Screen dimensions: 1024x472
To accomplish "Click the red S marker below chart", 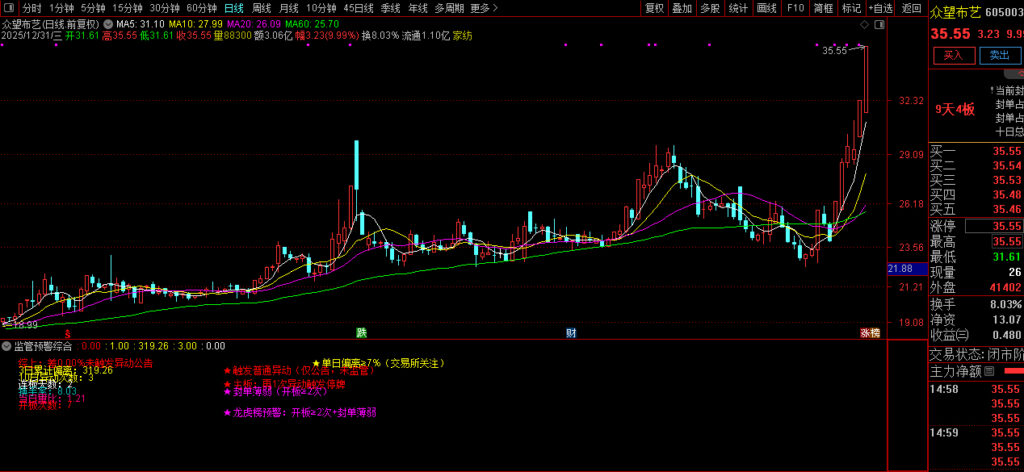I will [68, 332].
